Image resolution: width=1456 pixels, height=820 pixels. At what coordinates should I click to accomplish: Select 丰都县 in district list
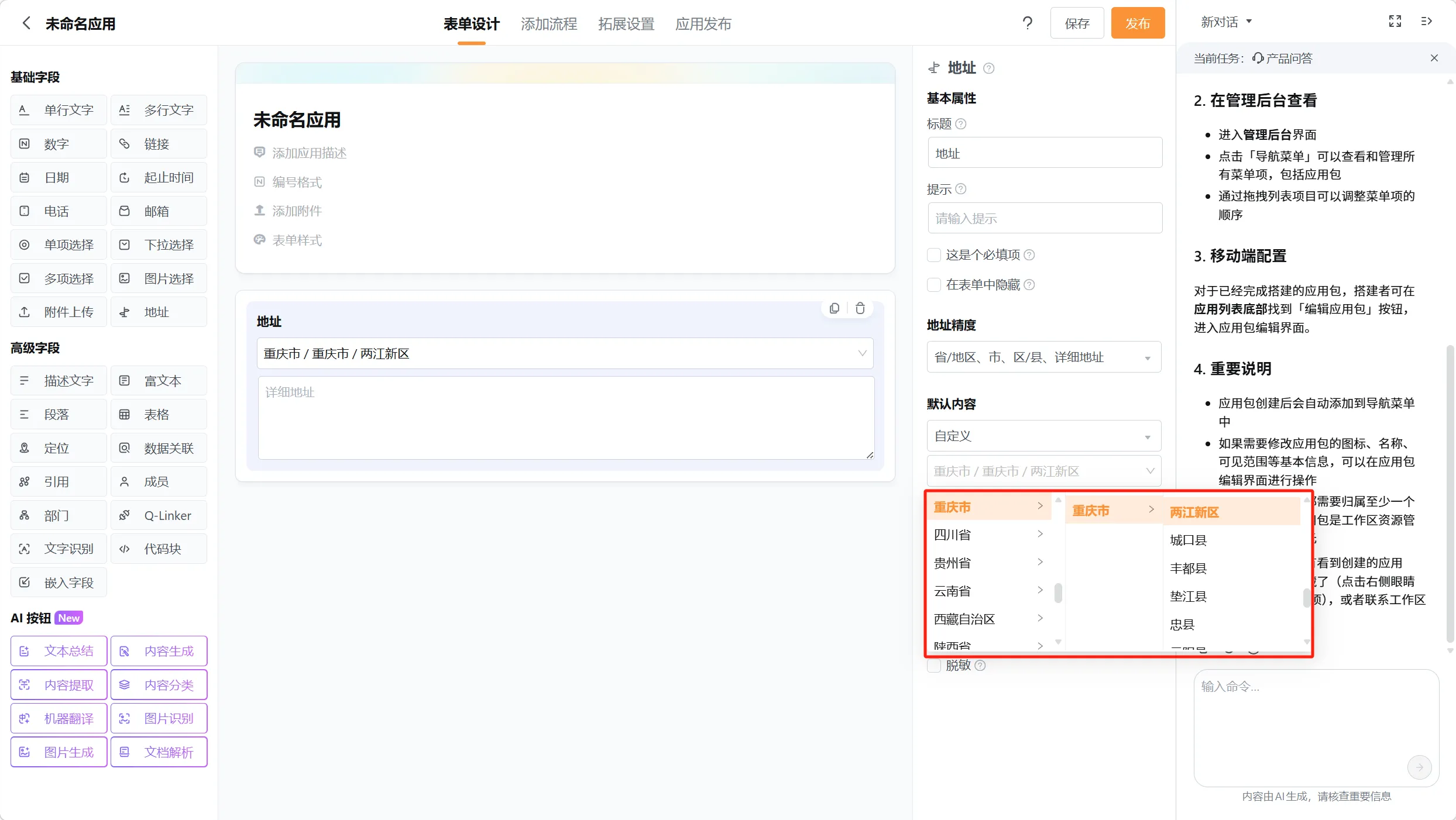(x=1232, y=568)
